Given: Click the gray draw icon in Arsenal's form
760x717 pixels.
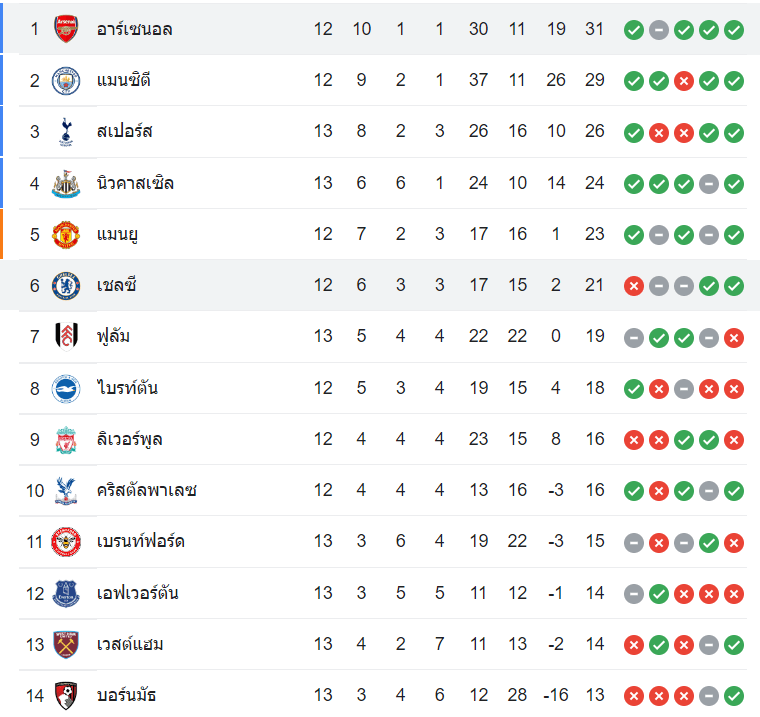Looking at the screenshot, I should pos(658,29).
